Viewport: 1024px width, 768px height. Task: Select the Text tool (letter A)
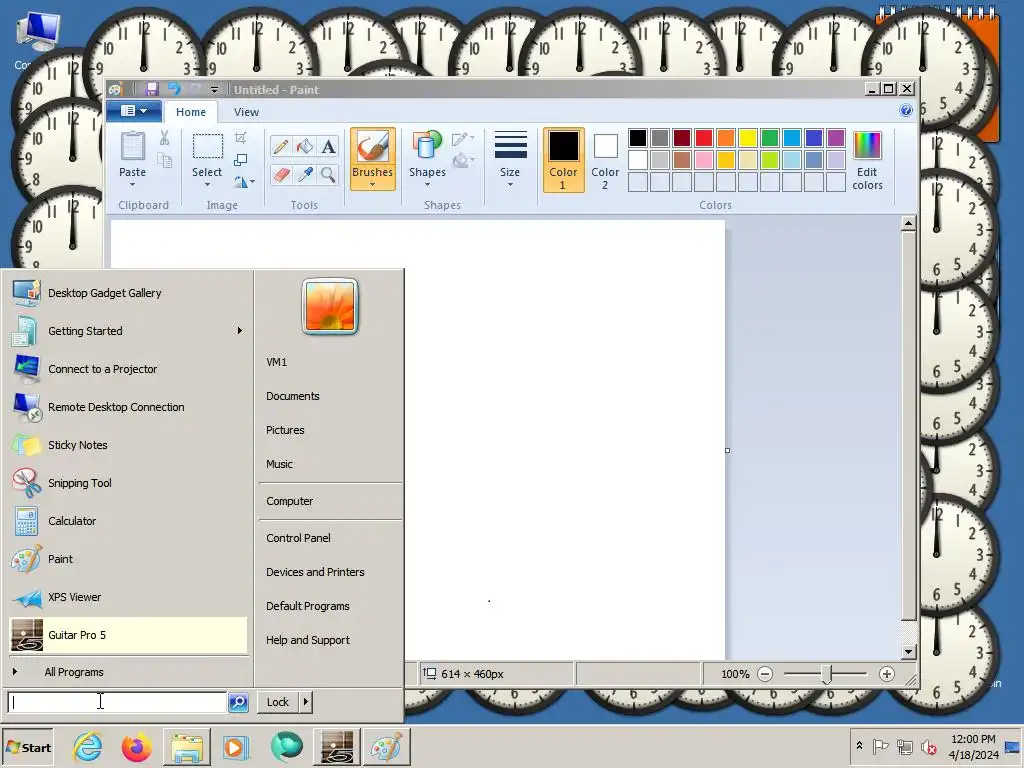328,146
